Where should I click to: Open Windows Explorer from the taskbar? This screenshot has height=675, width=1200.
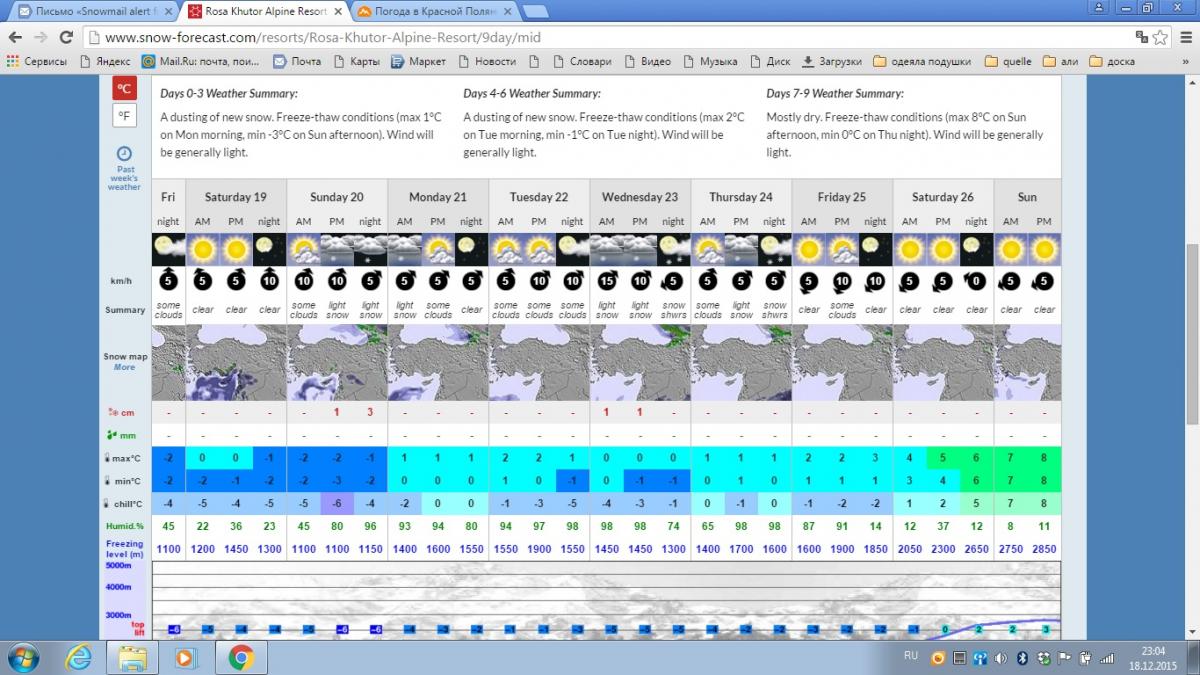coord(133,657)
